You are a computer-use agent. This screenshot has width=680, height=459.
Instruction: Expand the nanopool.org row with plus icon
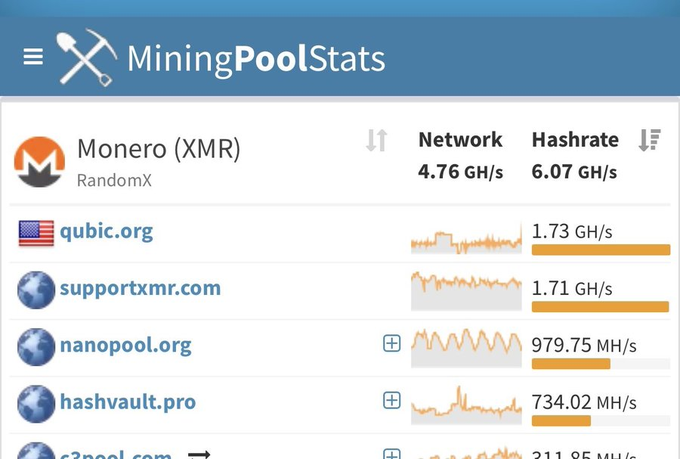(x=392, y=343)
